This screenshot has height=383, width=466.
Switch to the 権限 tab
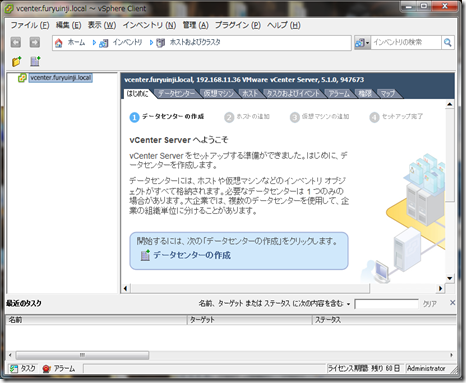tap(365, 94)
